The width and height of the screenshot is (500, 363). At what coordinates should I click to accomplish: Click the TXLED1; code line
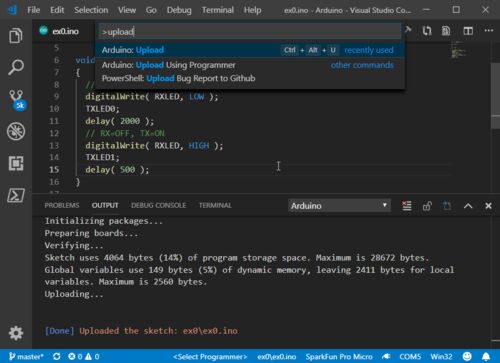tap(102, 157)
